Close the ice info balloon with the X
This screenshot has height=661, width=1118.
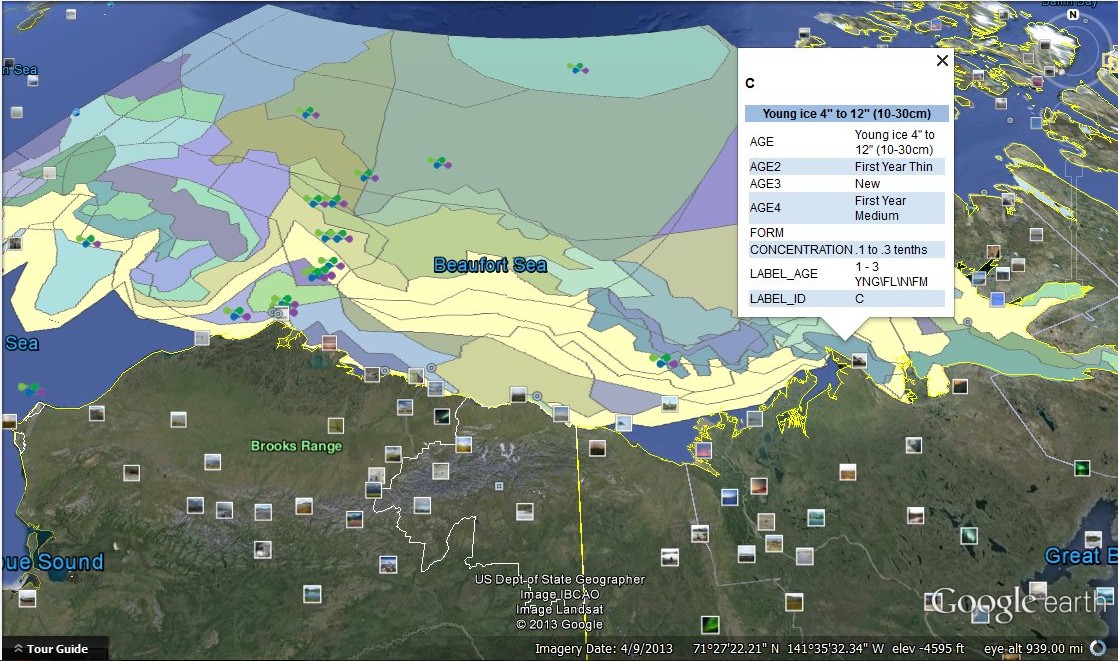coord(942,61)
